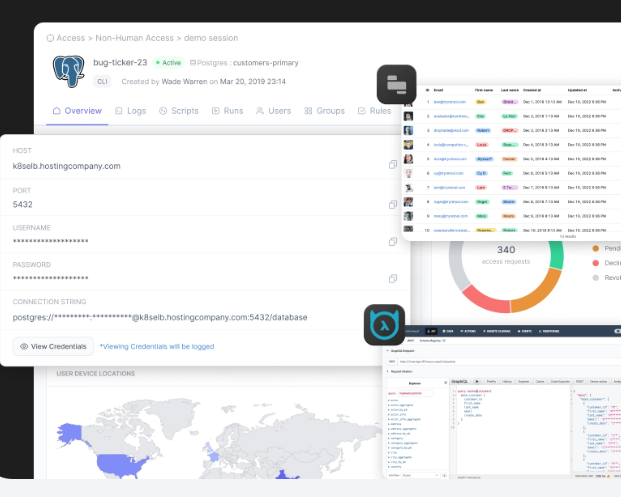
Task: Click the dark Retool app icon
Action: coord(396,84)
